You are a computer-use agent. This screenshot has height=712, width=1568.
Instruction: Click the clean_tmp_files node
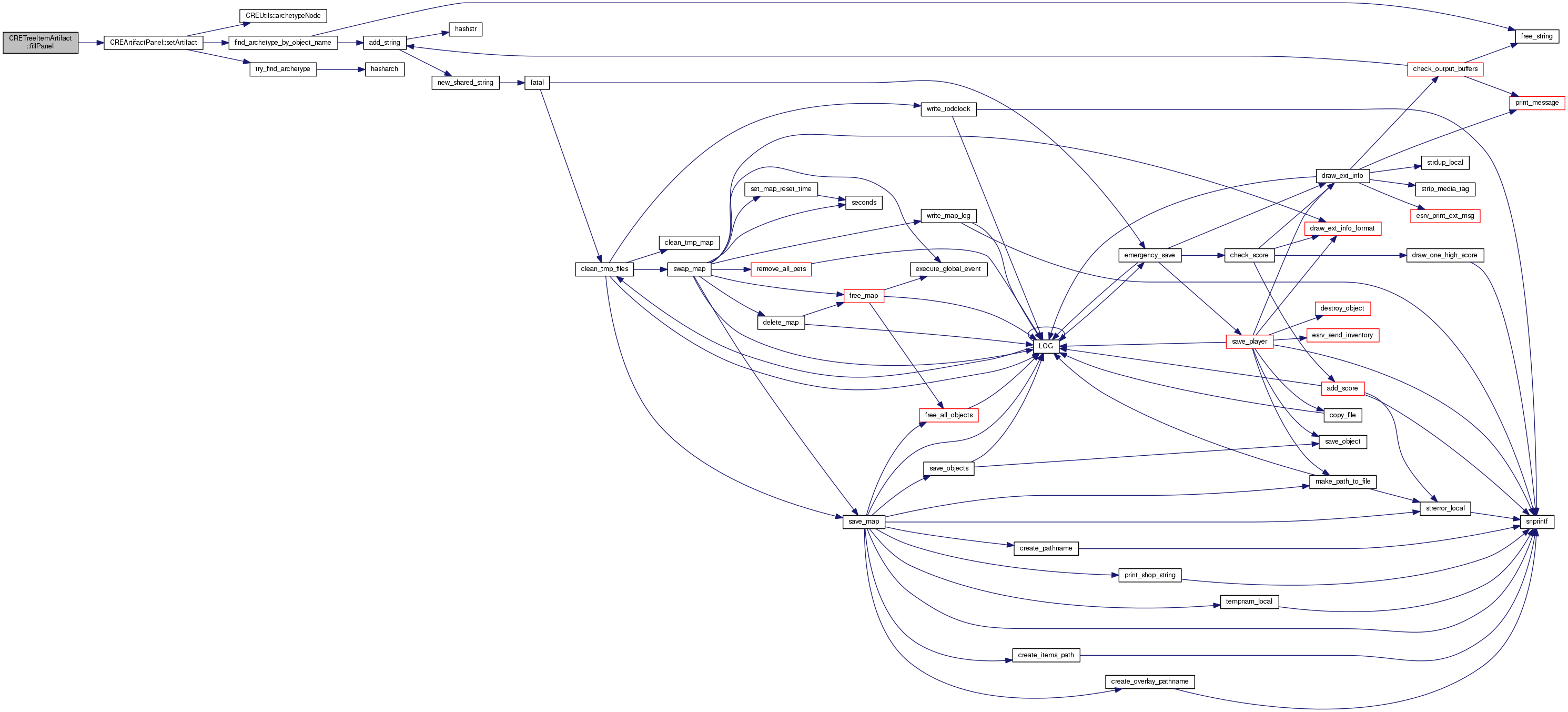(604, 268)
